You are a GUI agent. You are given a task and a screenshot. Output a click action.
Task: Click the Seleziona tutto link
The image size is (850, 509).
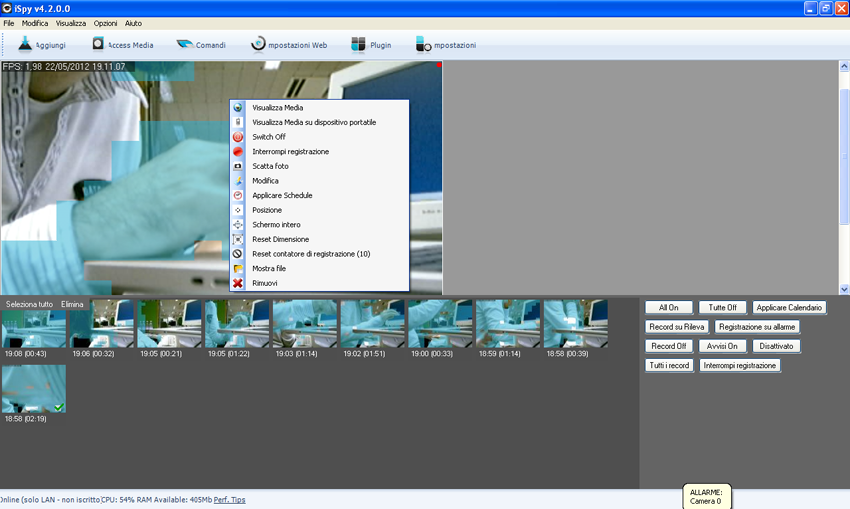(29, 303)
